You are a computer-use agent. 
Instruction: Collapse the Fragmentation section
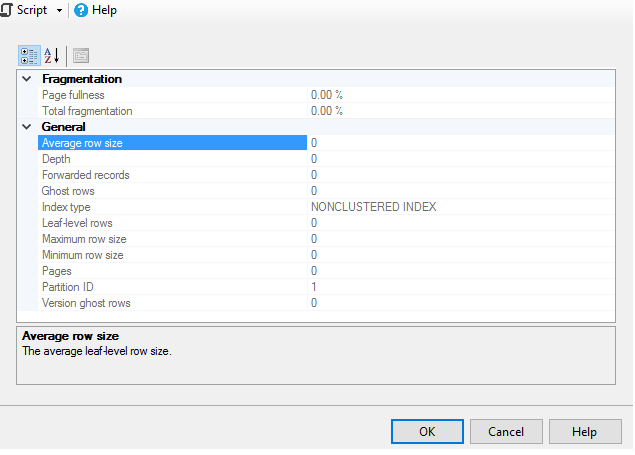[x=27, y=79]
